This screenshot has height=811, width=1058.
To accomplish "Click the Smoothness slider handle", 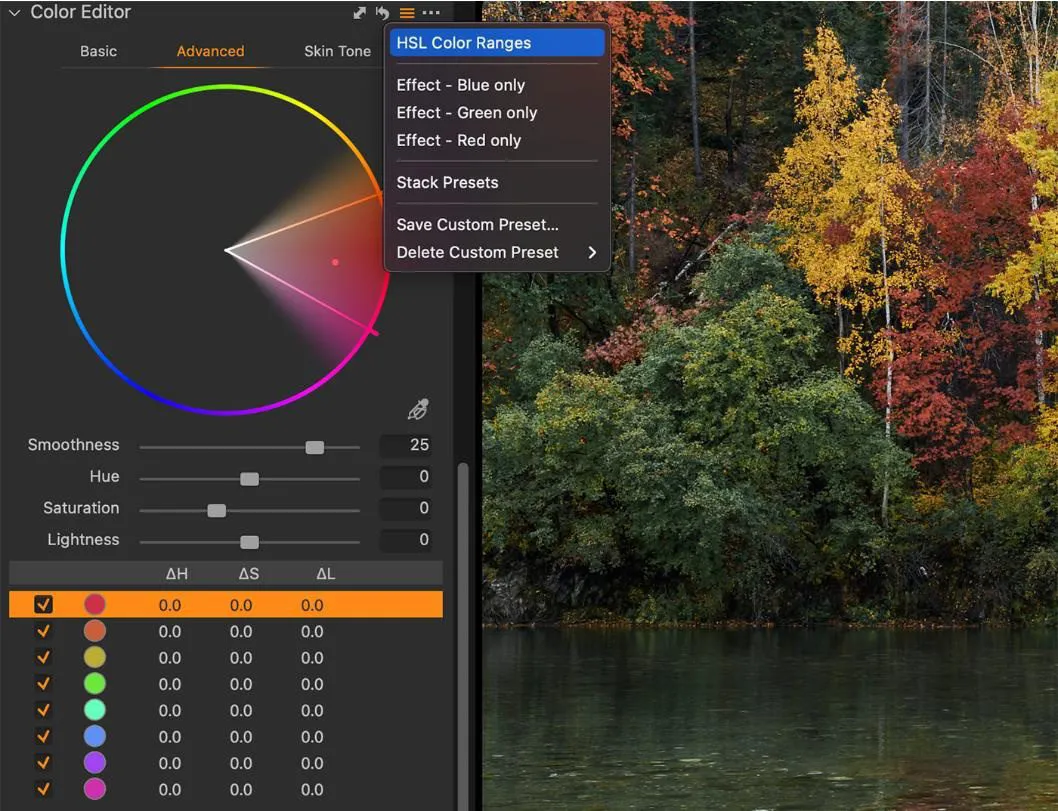I will tap(314, 447).
